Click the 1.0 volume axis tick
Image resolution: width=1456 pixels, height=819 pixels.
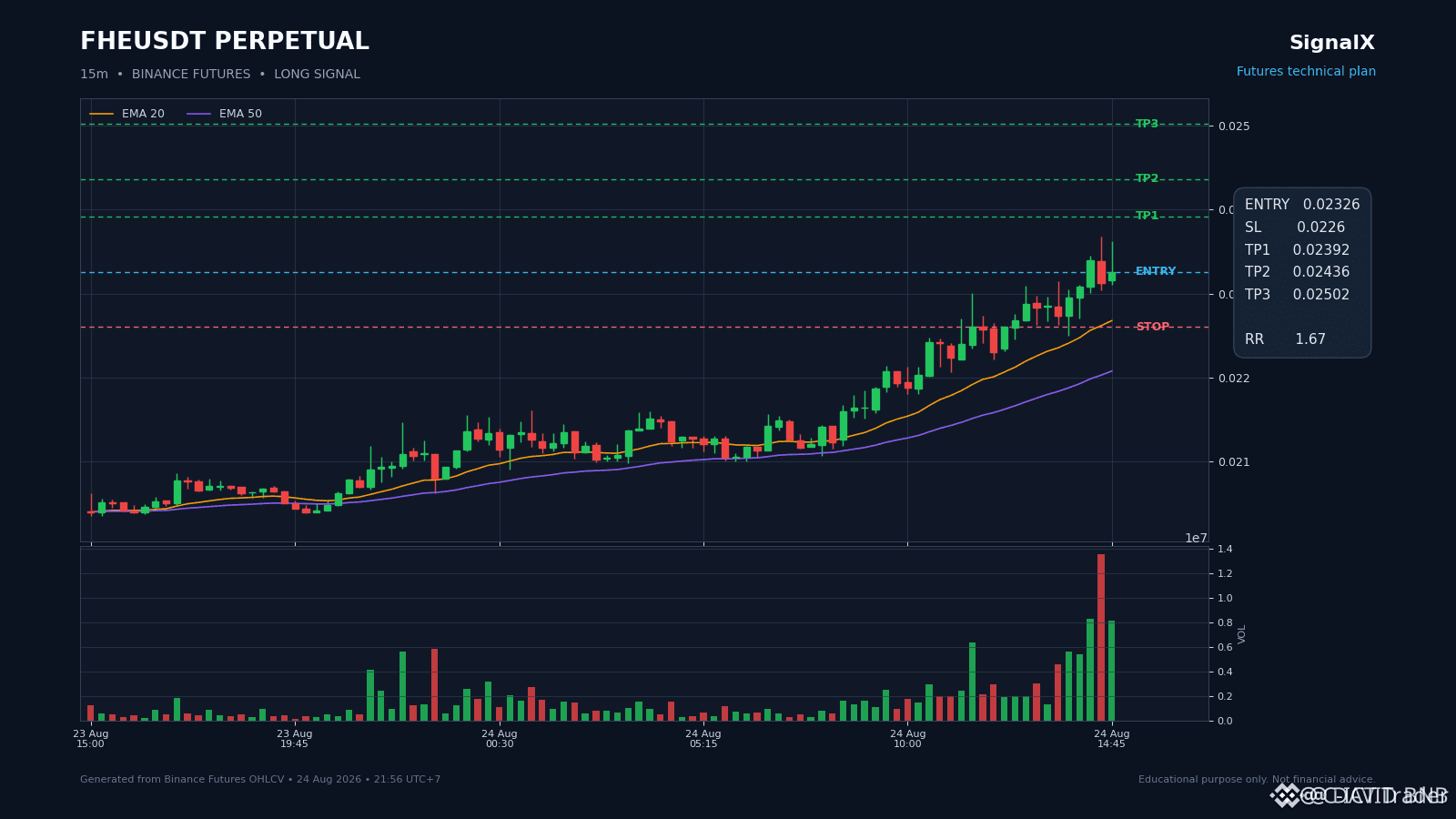[x=1225, y=599]
